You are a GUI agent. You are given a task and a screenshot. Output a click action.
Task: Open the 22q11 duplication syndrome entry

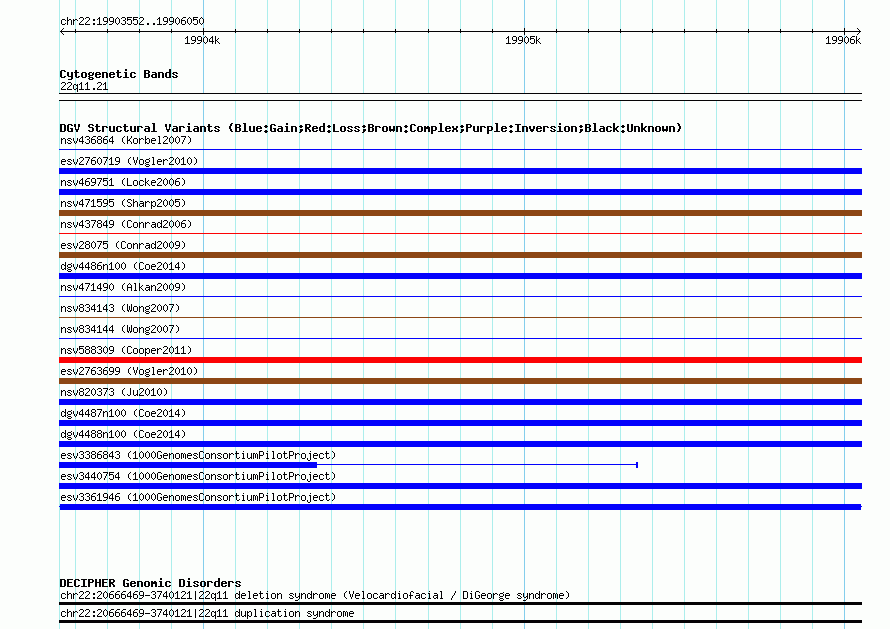[x=207, y=614]
